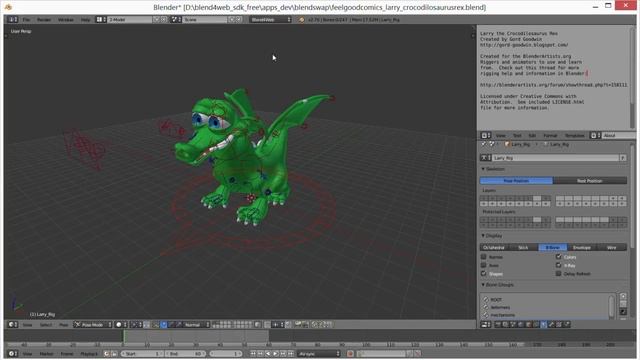Click the Larry_Rig armature name field
This screenshot has width=640, height=360.
555,158
